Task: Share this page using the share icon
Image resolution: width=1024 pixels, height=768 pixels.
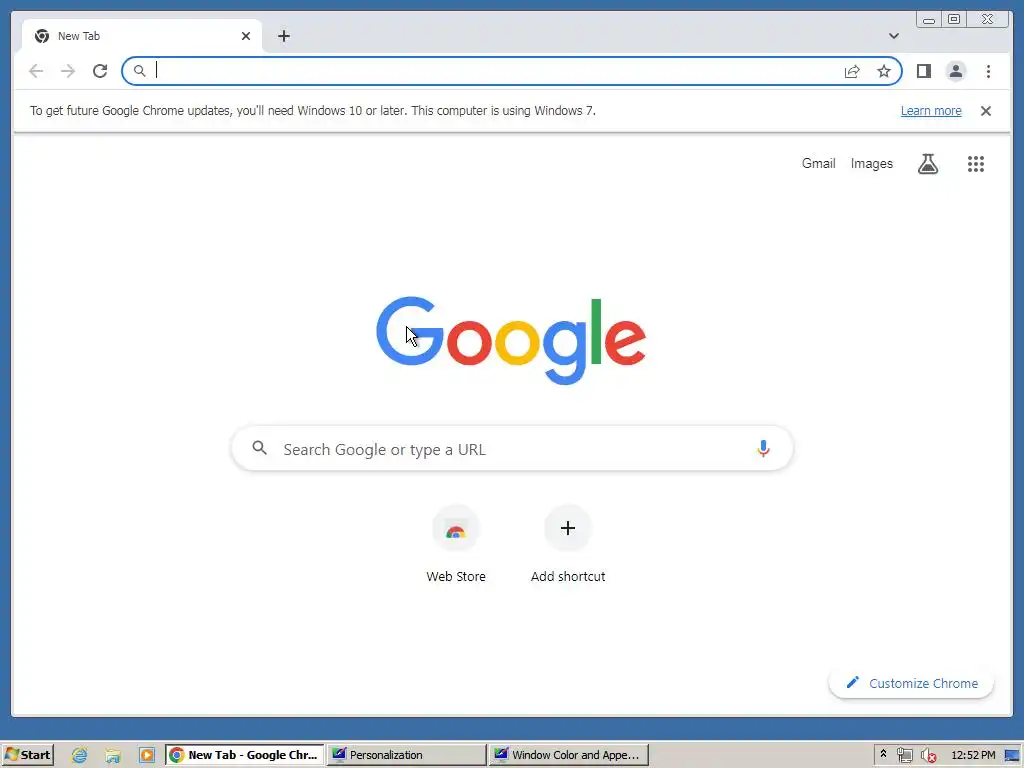Action: [x=852, y=71]
